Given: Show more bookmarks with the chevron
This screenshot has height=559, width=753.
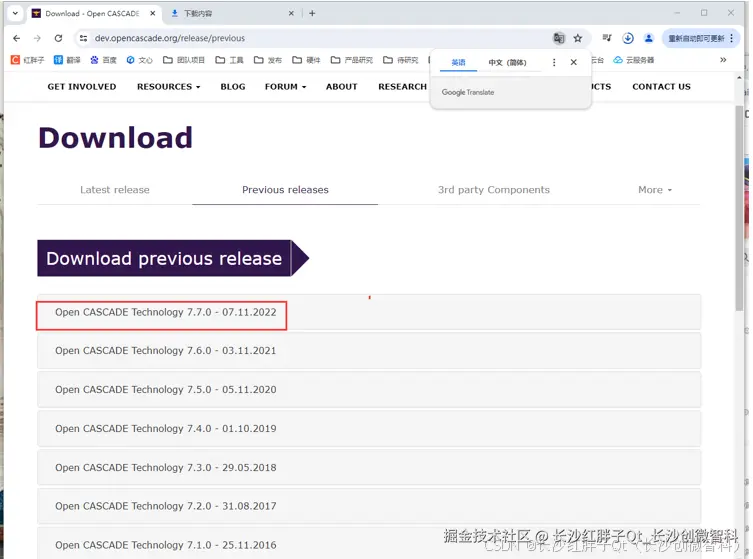Looking at the screenshot, I should coord(723,60).
